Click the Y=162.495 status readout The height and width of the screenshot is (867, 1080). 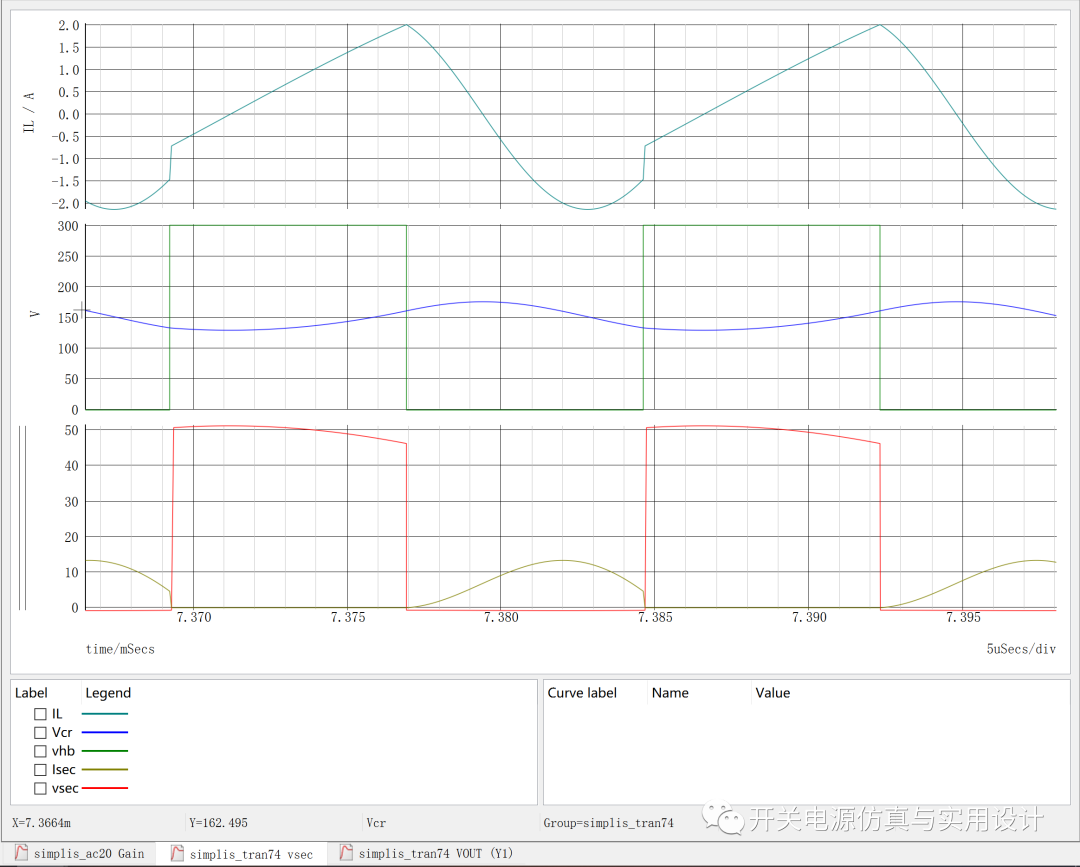[218, 823]
